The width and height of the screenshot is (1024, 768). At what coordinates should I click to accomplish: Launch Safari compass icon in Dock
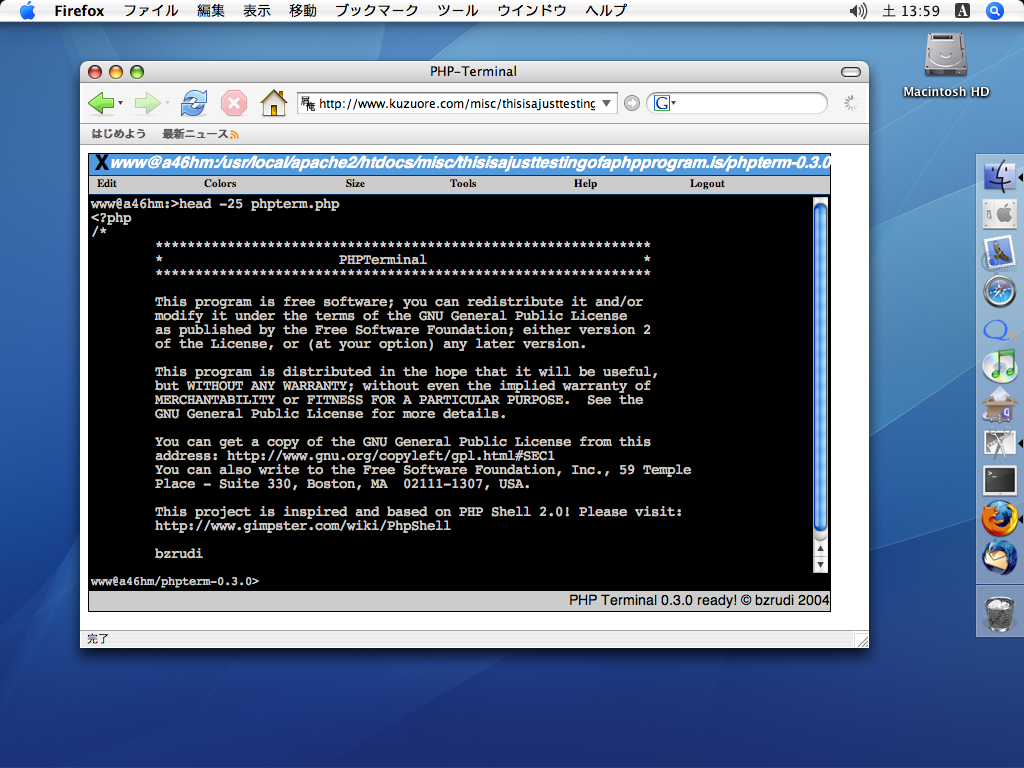[999, 291]
